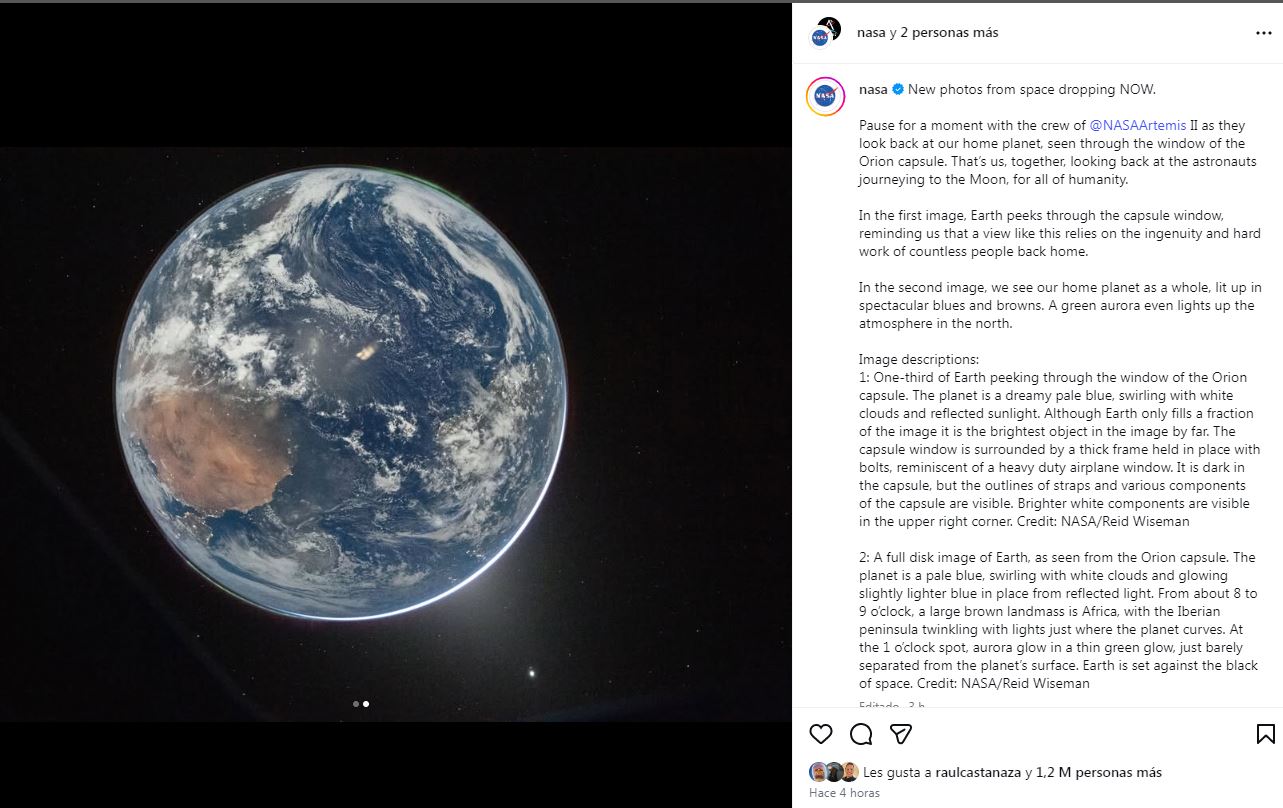Viewport: 1283px width, 808px height.
Task: Open raulcastanaza's profile from the likes line
Action: 979,772
